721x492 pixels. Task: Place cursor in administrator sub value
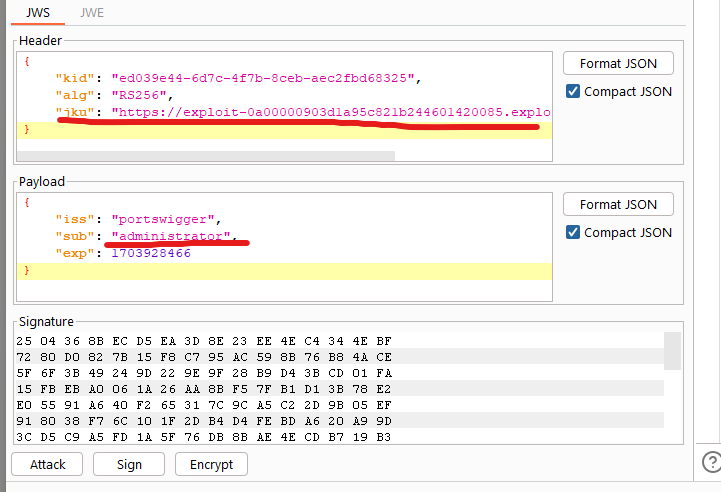[x=170, y=236]
